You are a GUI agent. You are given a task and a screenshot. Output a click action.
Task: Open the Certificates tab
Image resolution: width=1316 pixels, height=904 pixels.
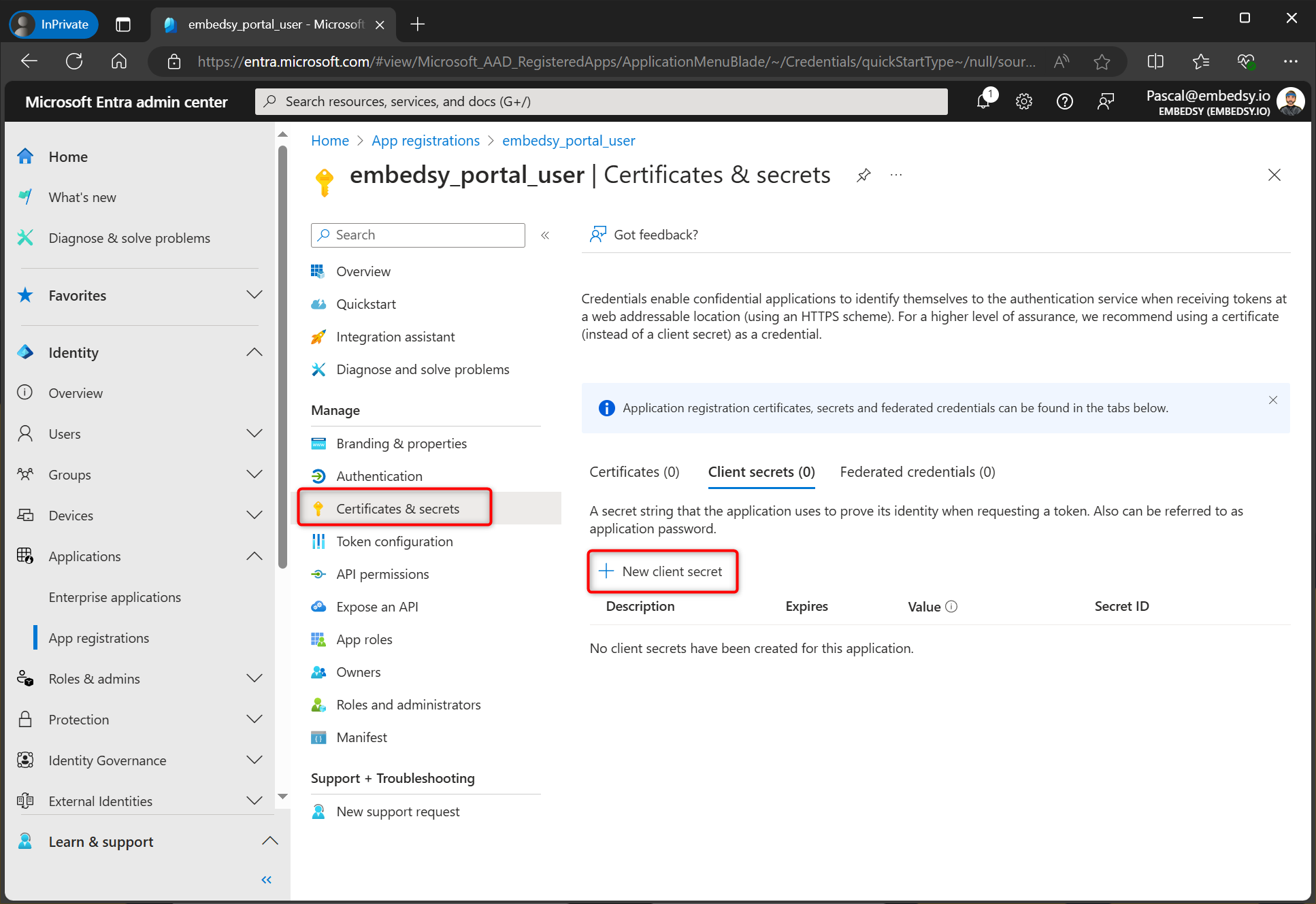click(x=634, y=471)
